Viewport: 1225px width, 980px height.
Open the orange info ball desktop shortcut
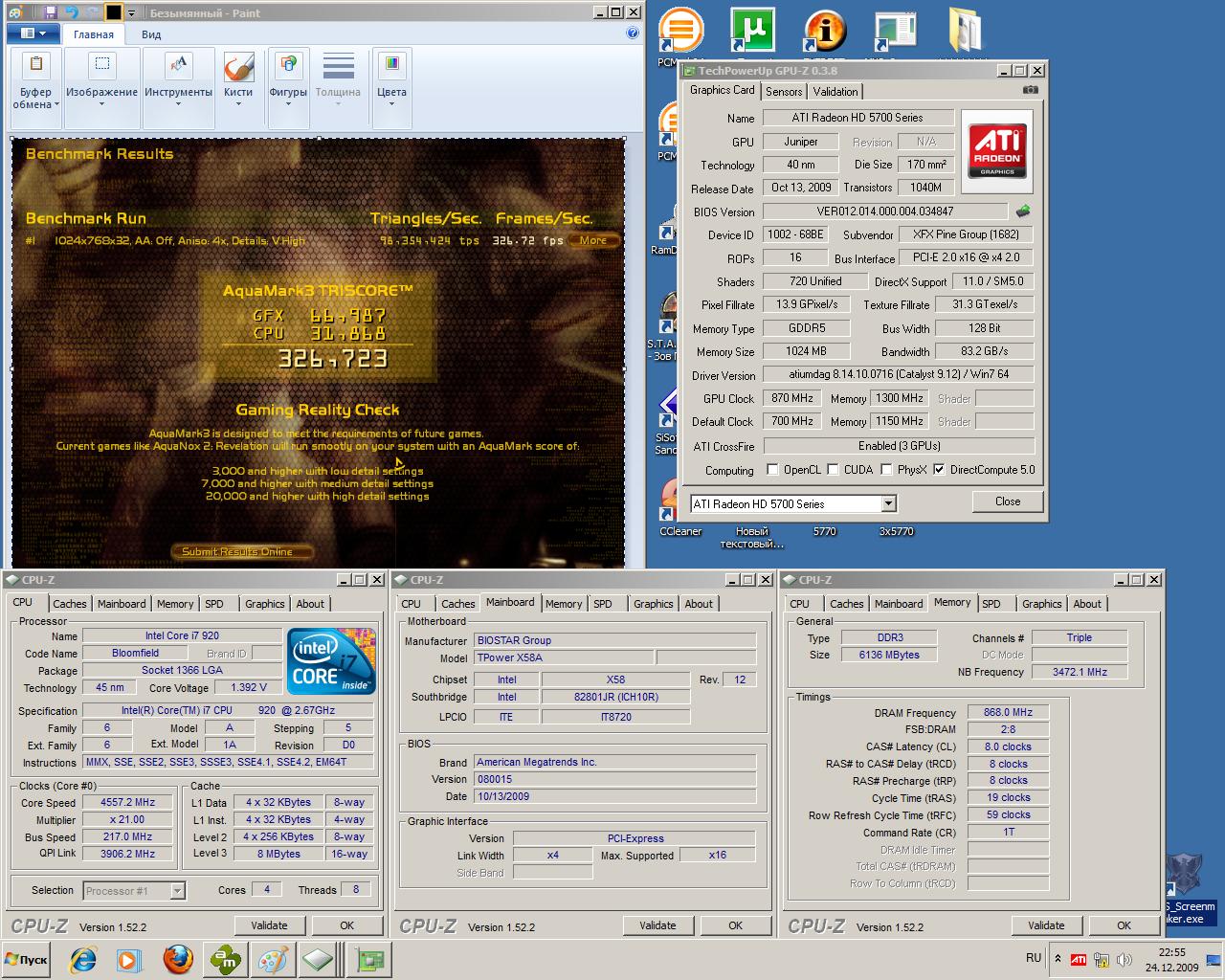[824, 31]
